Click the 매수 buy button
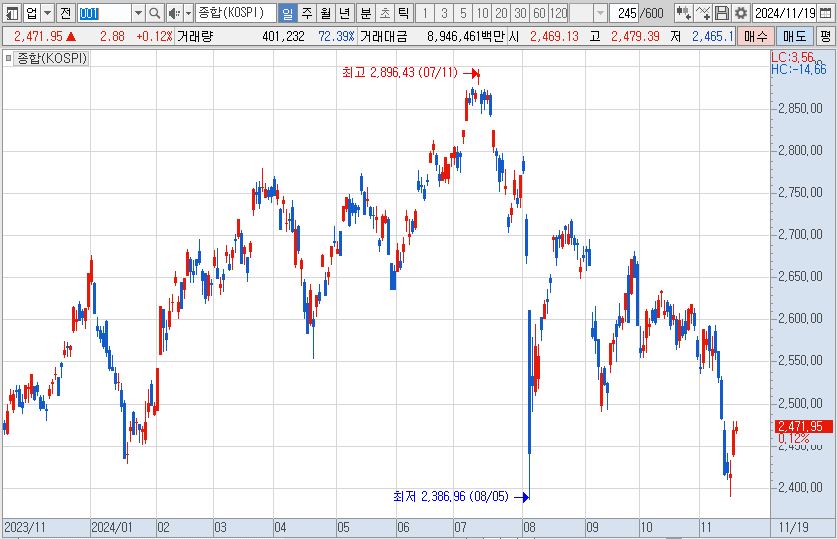837x539 pixels. [756, 36]
